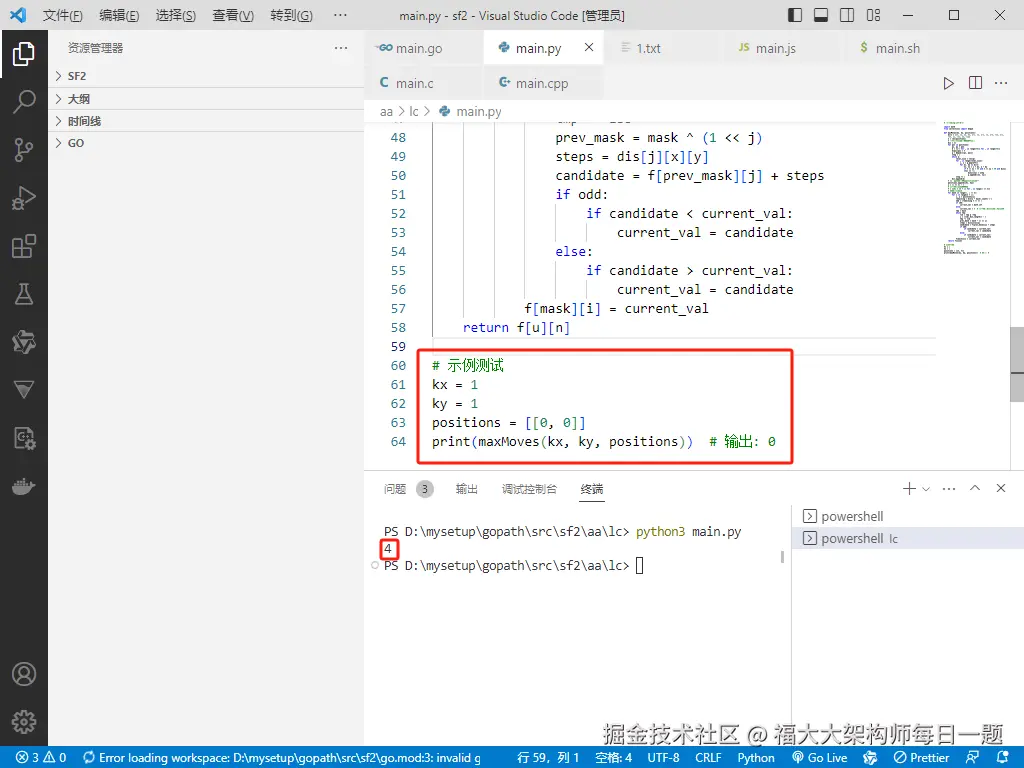This screenshot has height=768, width=1024.
Task: Open the Extensions view icon
Action: [x=24, y=246]
